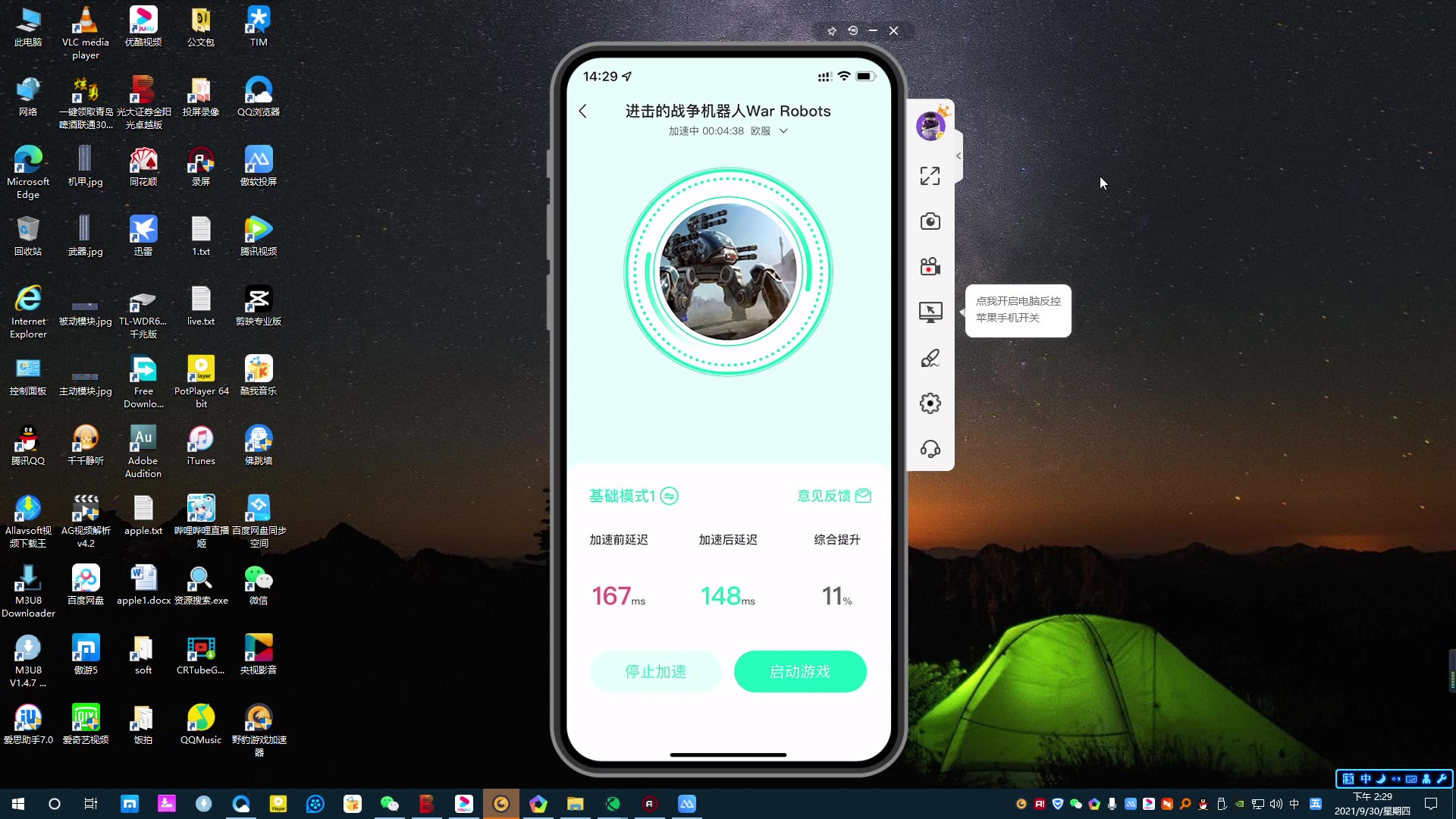Click 进击的战争机器人War Robots title tab
The image size is (1456, 819).
click(728, 111)
